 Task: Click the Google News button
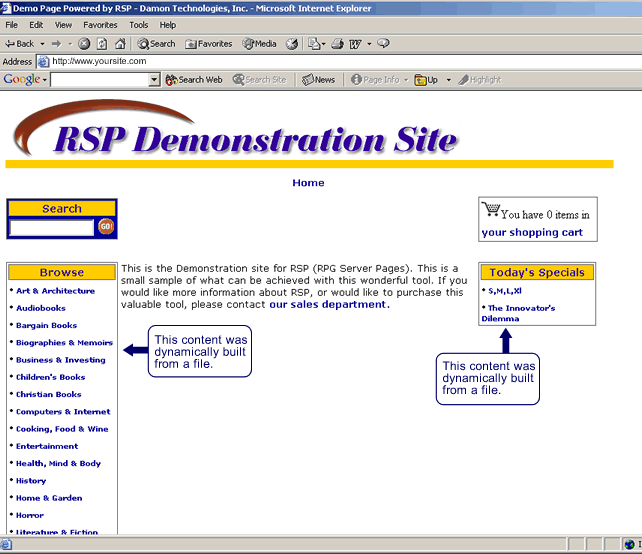tap(319, 80)
